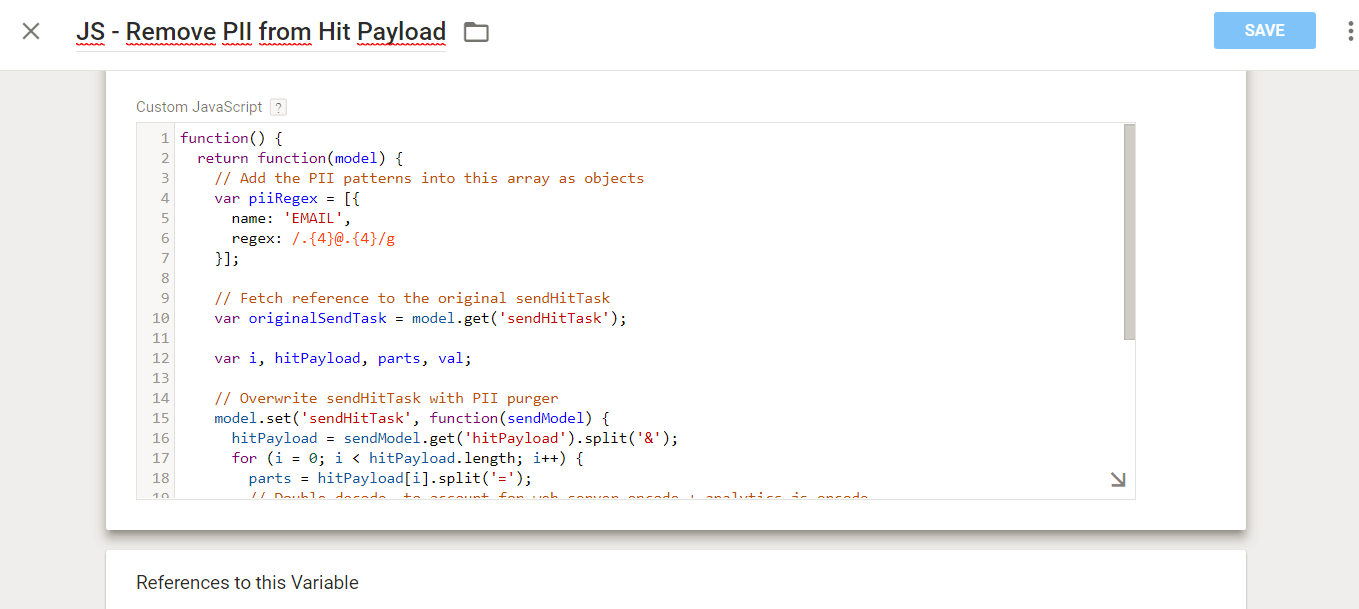Close the variable editor with the X
The width and height of the screenshot is (1359, 609).
(31, 31)
